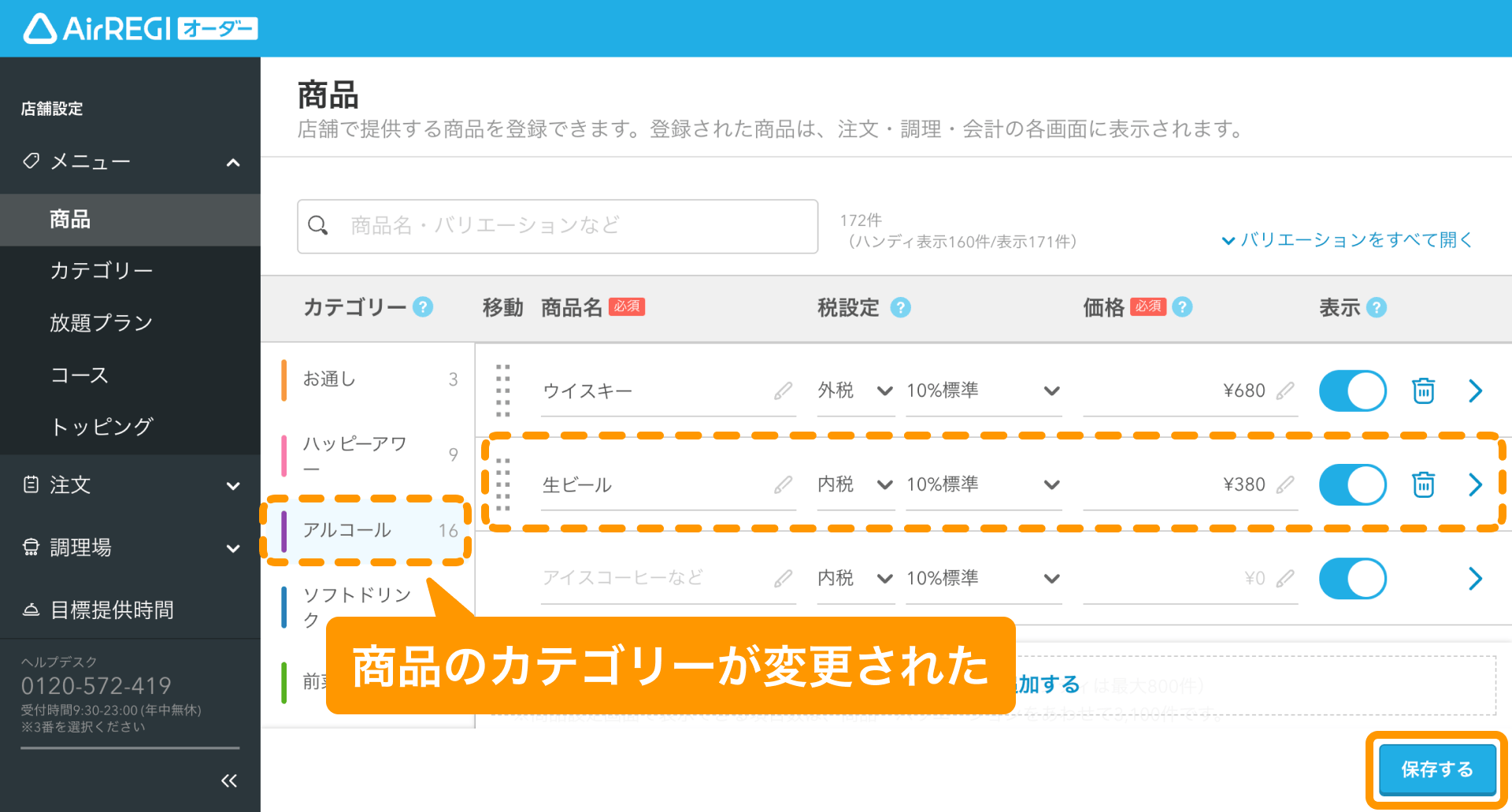This screenshot has width=1512, height=812.
Task: Expand the 注文 sidebar section
Action: coord(233,485)
